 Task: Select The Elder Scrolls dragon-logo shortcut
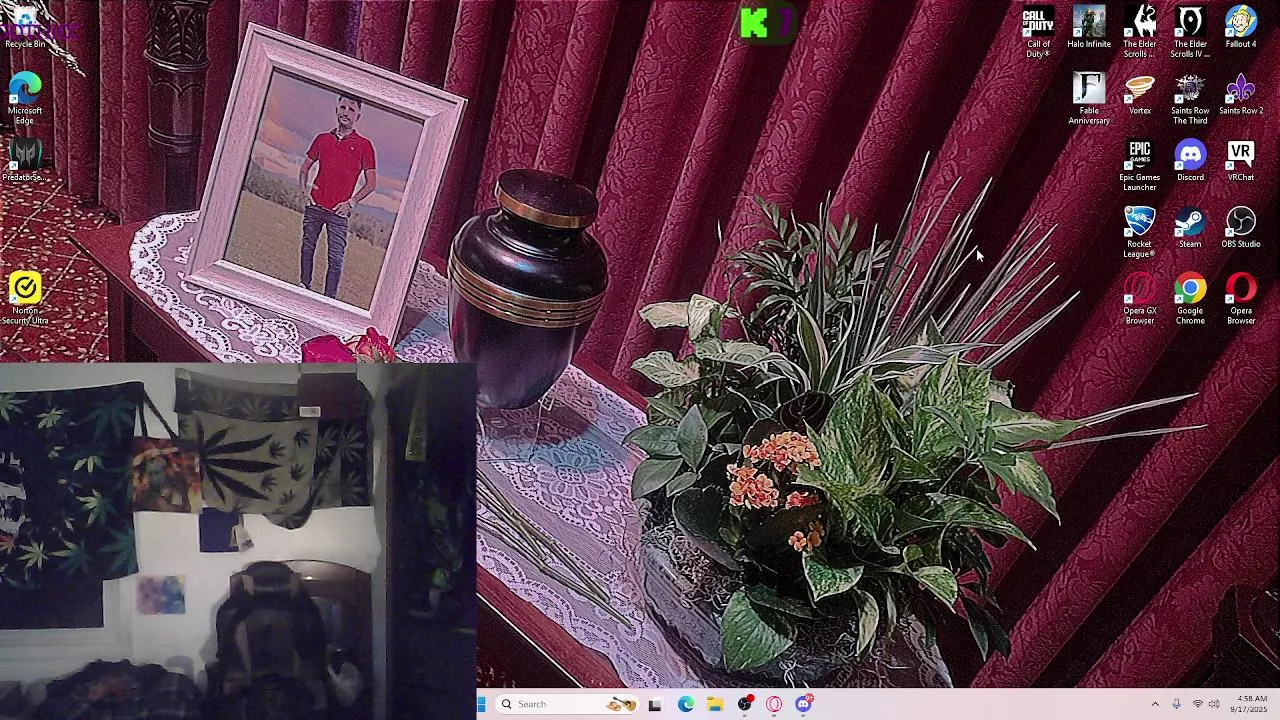pos(1140,32)
